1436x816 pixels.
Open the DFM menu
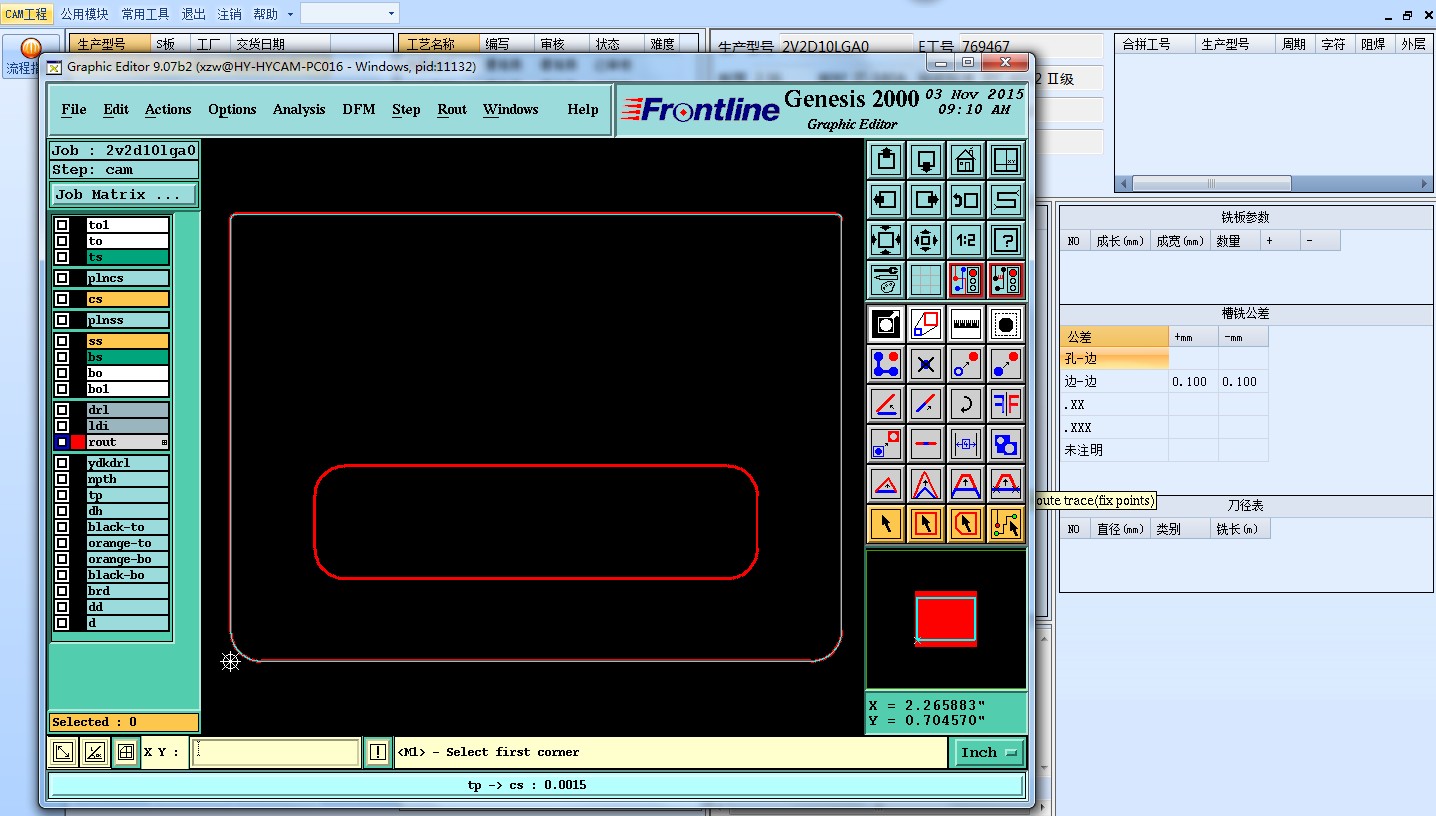pos(358,109)
